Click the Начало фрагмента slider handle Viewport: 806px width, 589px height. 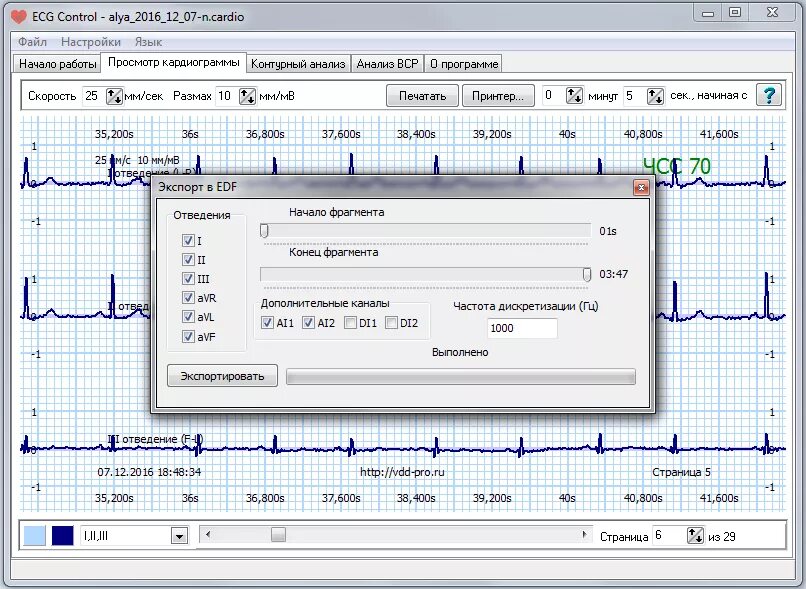click(264, 231)
